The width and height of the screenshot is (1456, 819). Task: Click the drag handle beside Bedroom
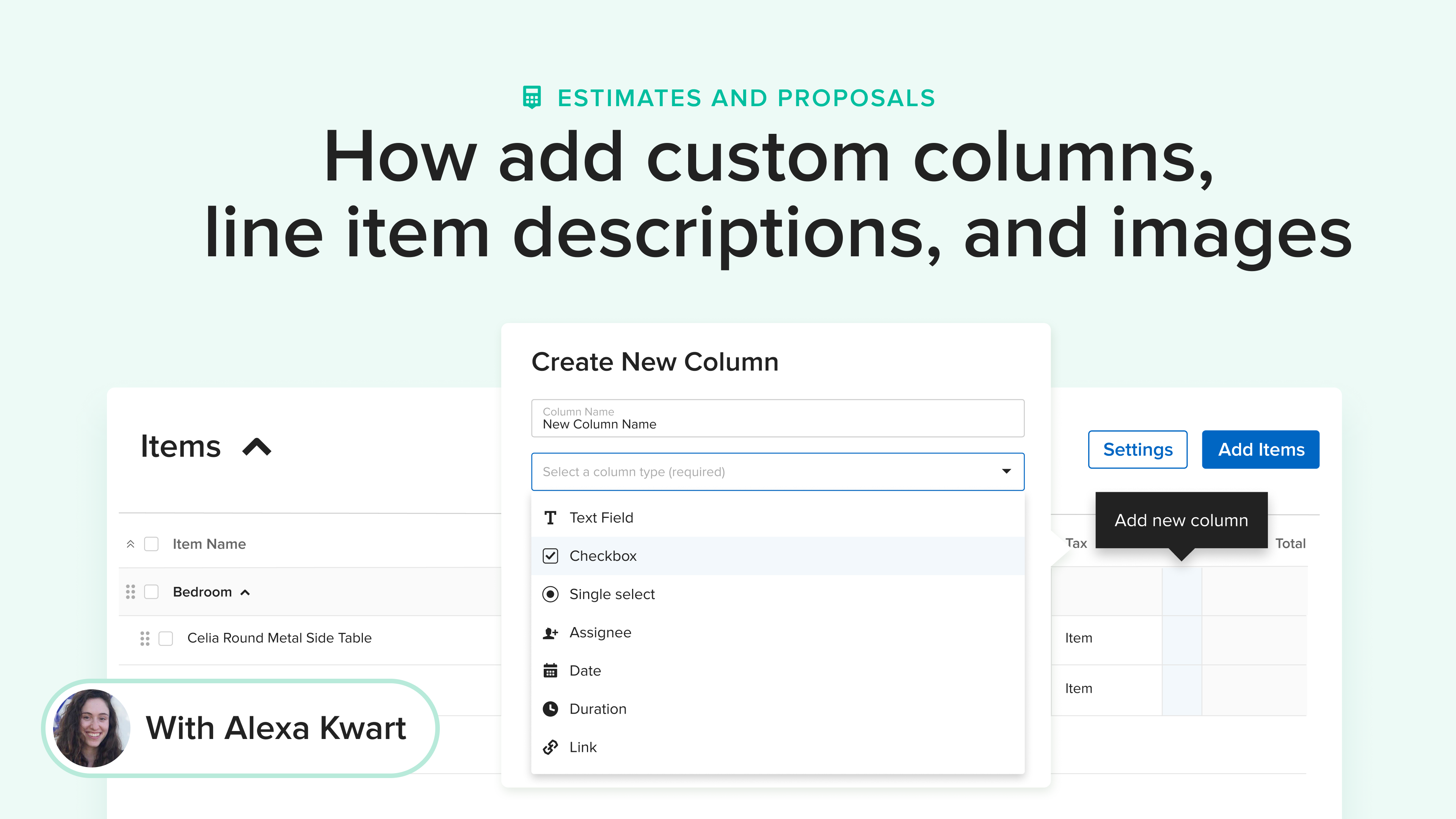(130, 592)
